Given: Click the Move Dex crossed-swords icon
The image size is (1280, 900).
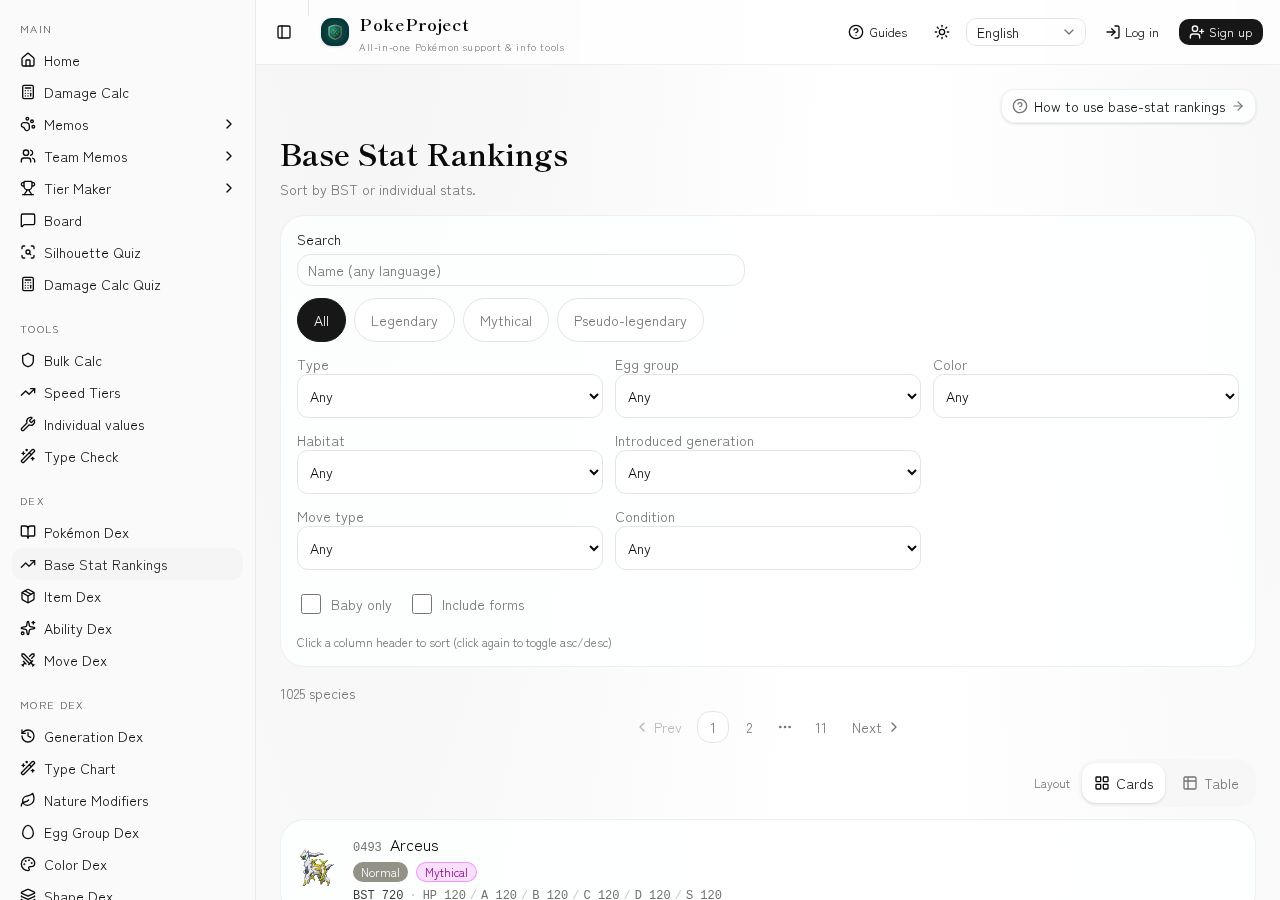Looking at the screenshot, I should (x=28, y=660).
